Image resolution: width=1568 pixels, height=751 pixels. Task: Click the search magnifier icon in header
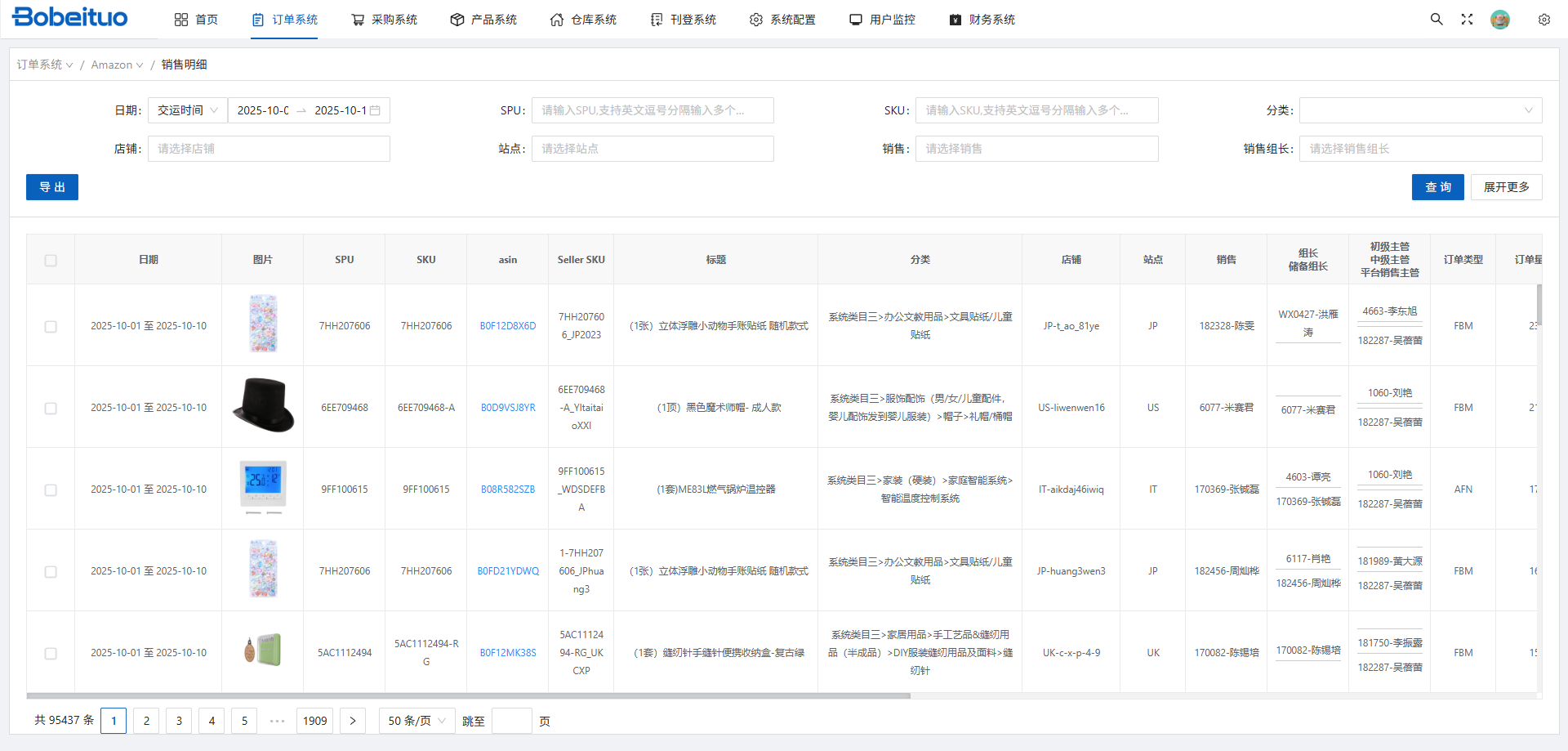pos(1436,20)
